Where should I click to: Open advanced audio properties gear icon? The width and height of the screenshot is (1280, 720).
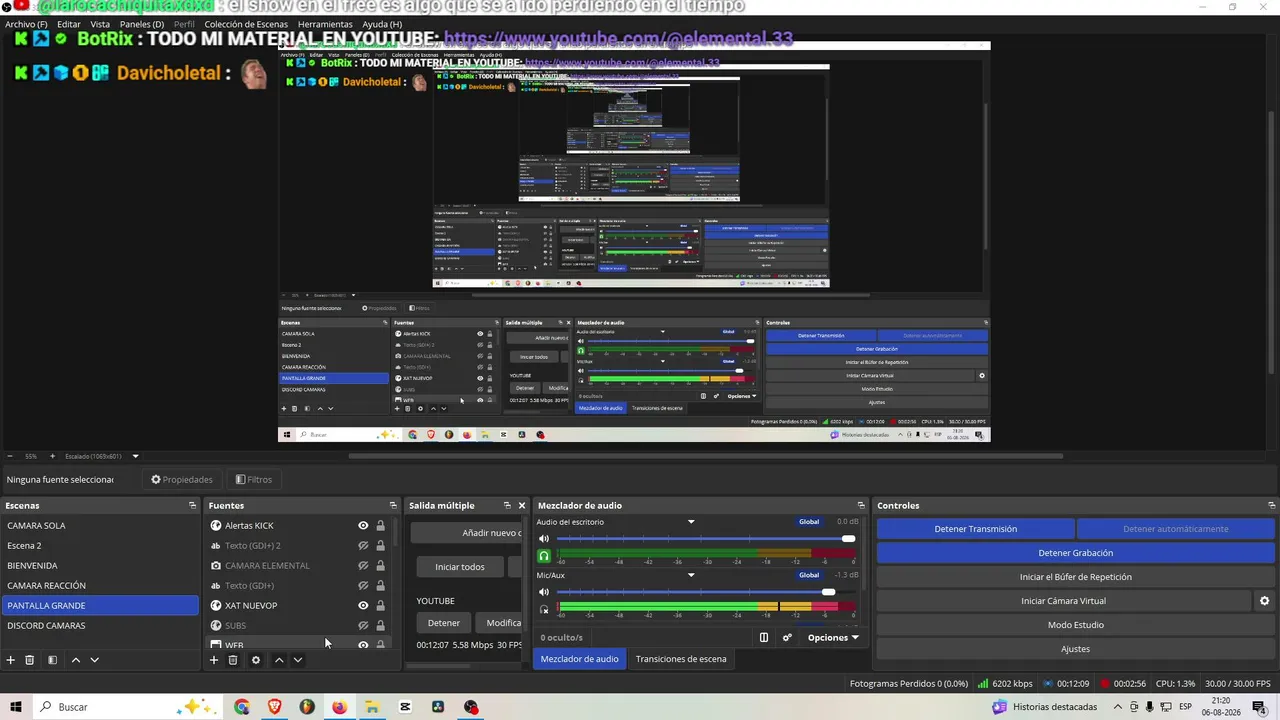[787, 638]
